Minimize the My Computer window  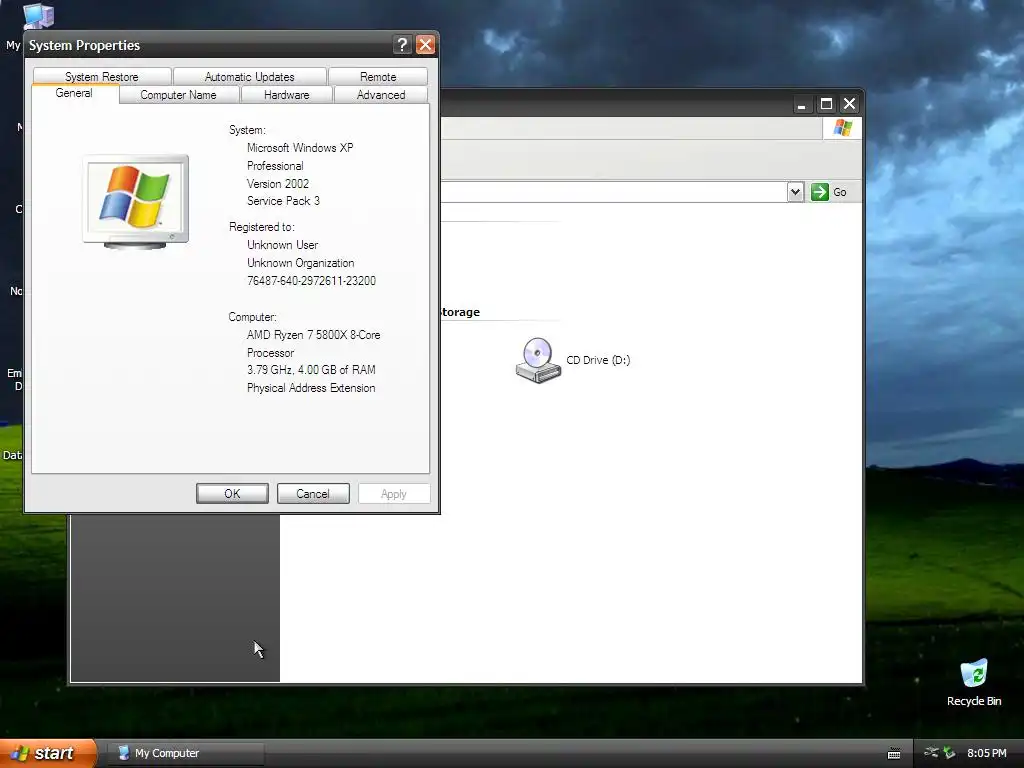click(x=802, y=104)
